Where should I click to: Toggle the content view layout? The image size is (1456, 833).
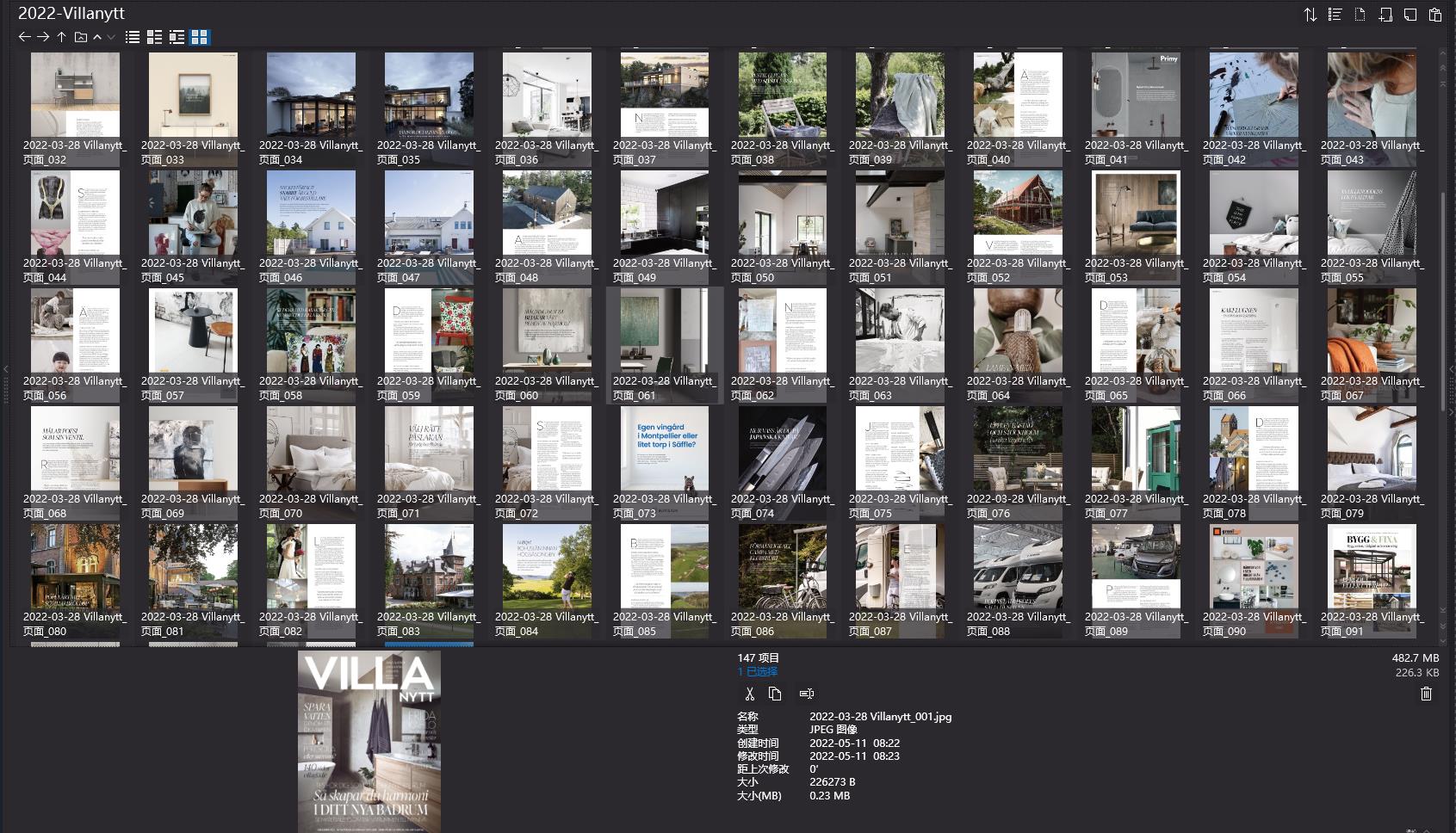point(177,37)
